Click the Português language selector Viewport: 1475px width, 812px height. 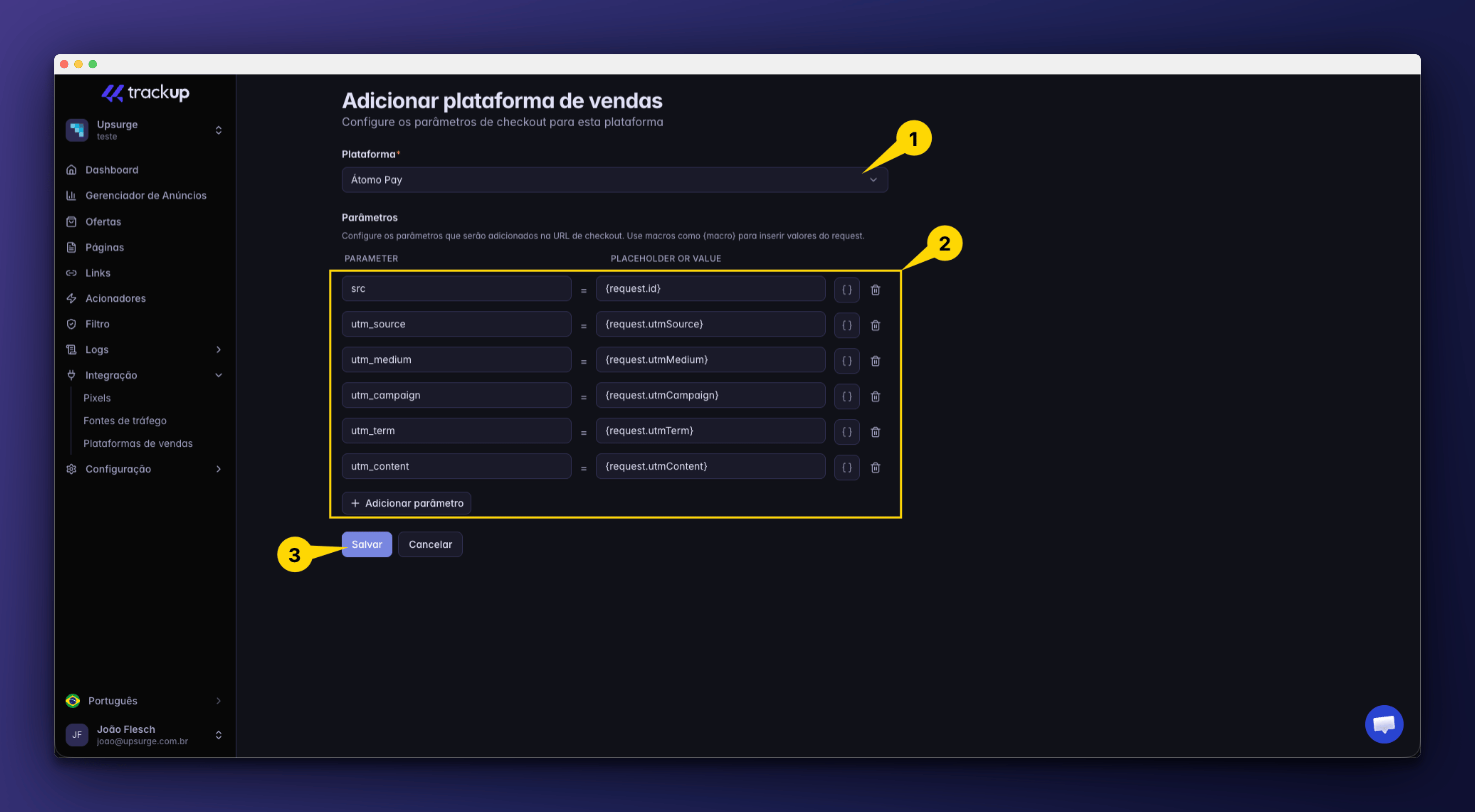click(x=145, y=701)
